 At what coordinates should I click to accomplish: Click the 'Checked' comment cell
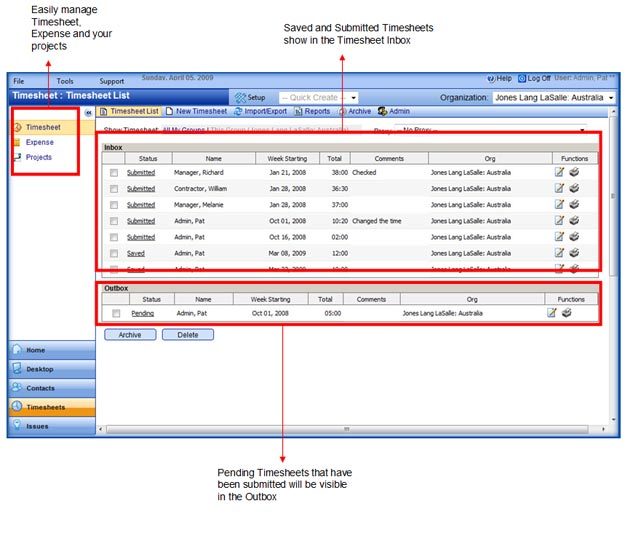pyautogui.click(x=364, y=173)
